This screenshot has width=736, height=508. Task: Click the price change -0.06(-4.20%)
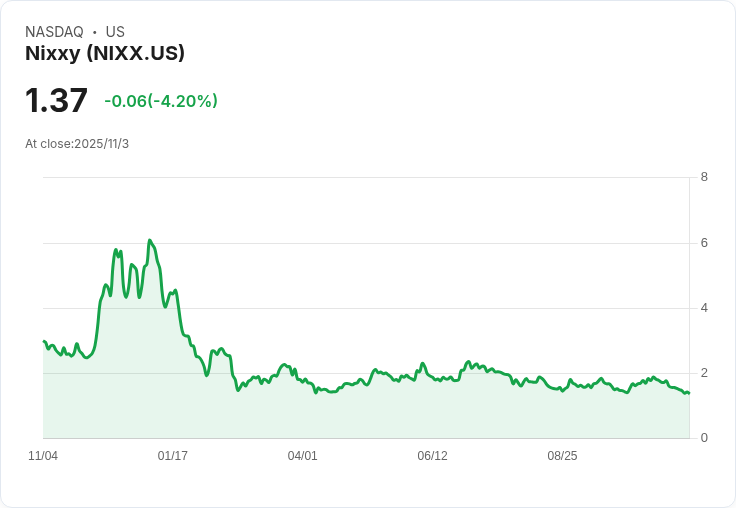point(161,101)
